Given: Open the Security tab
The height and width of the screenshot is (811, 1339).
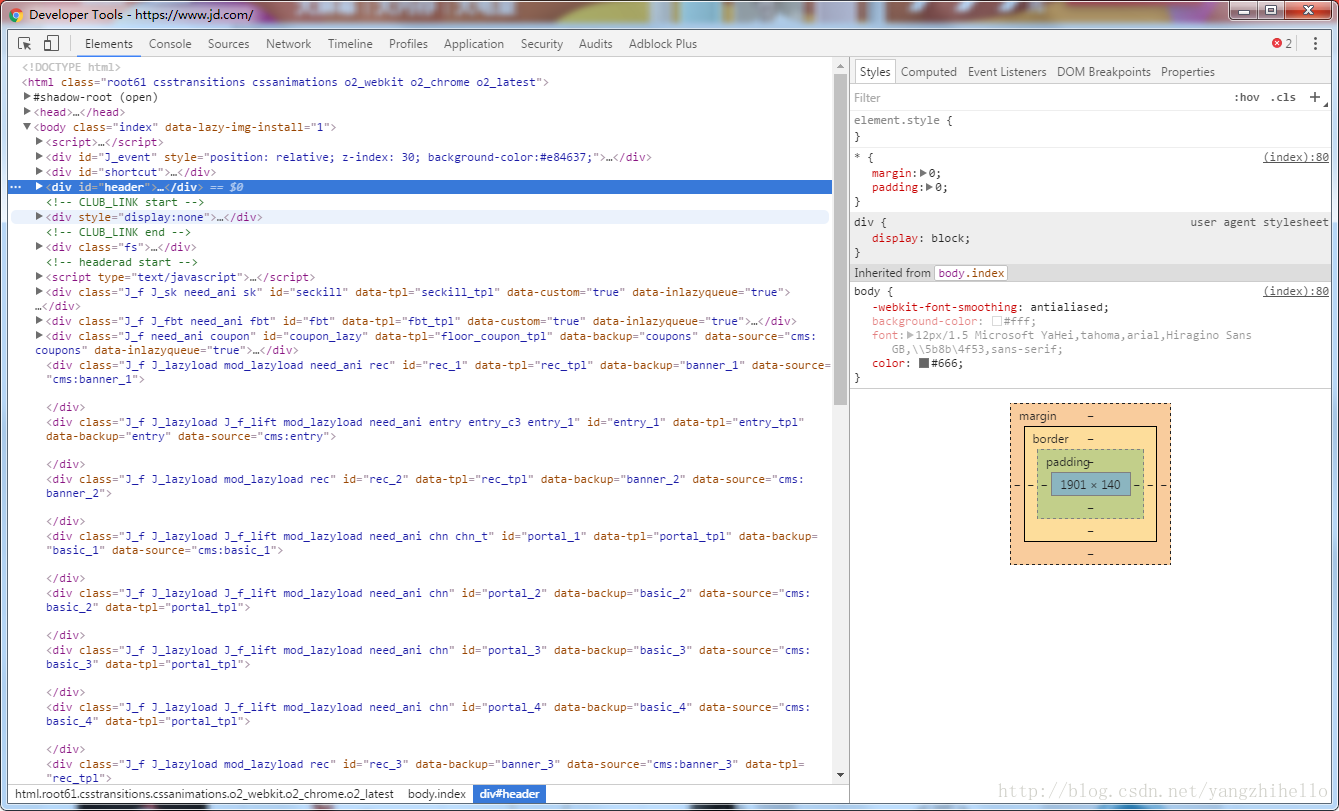Looking at the screenshot, I should point(542,44).
